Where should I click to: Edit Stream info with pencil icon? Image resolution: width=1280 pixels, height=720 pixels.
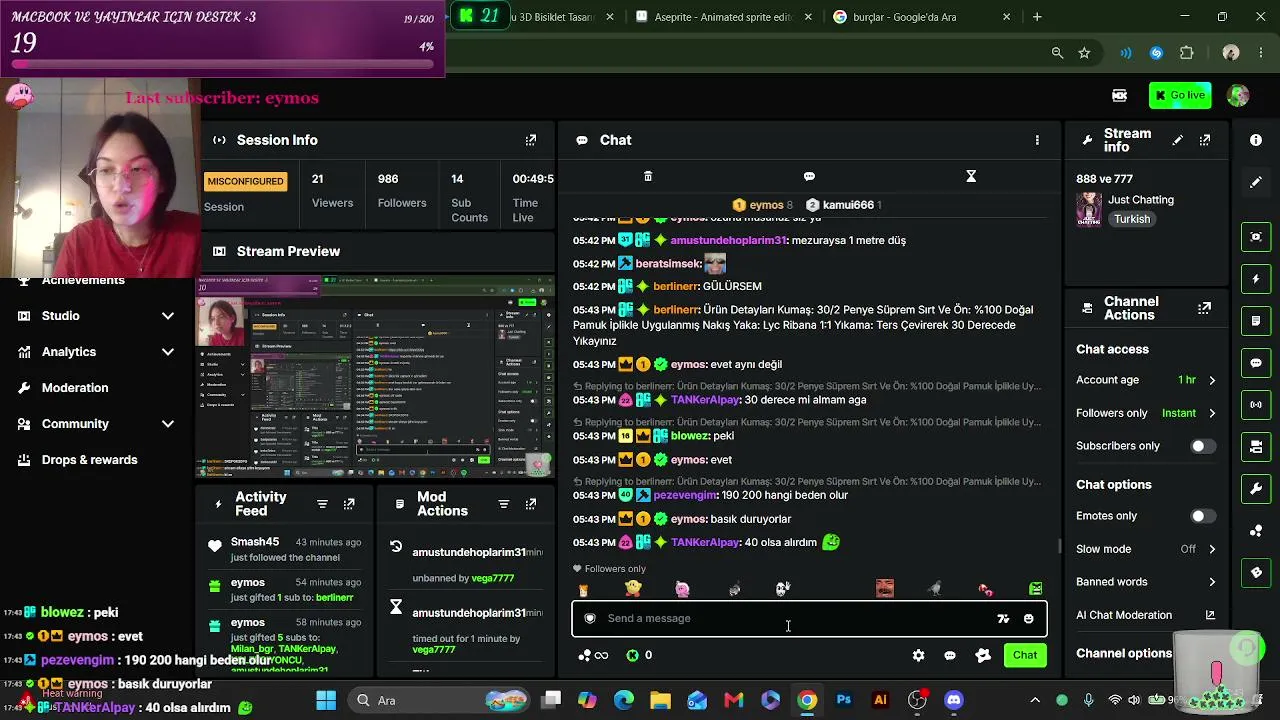point(1178,140)
